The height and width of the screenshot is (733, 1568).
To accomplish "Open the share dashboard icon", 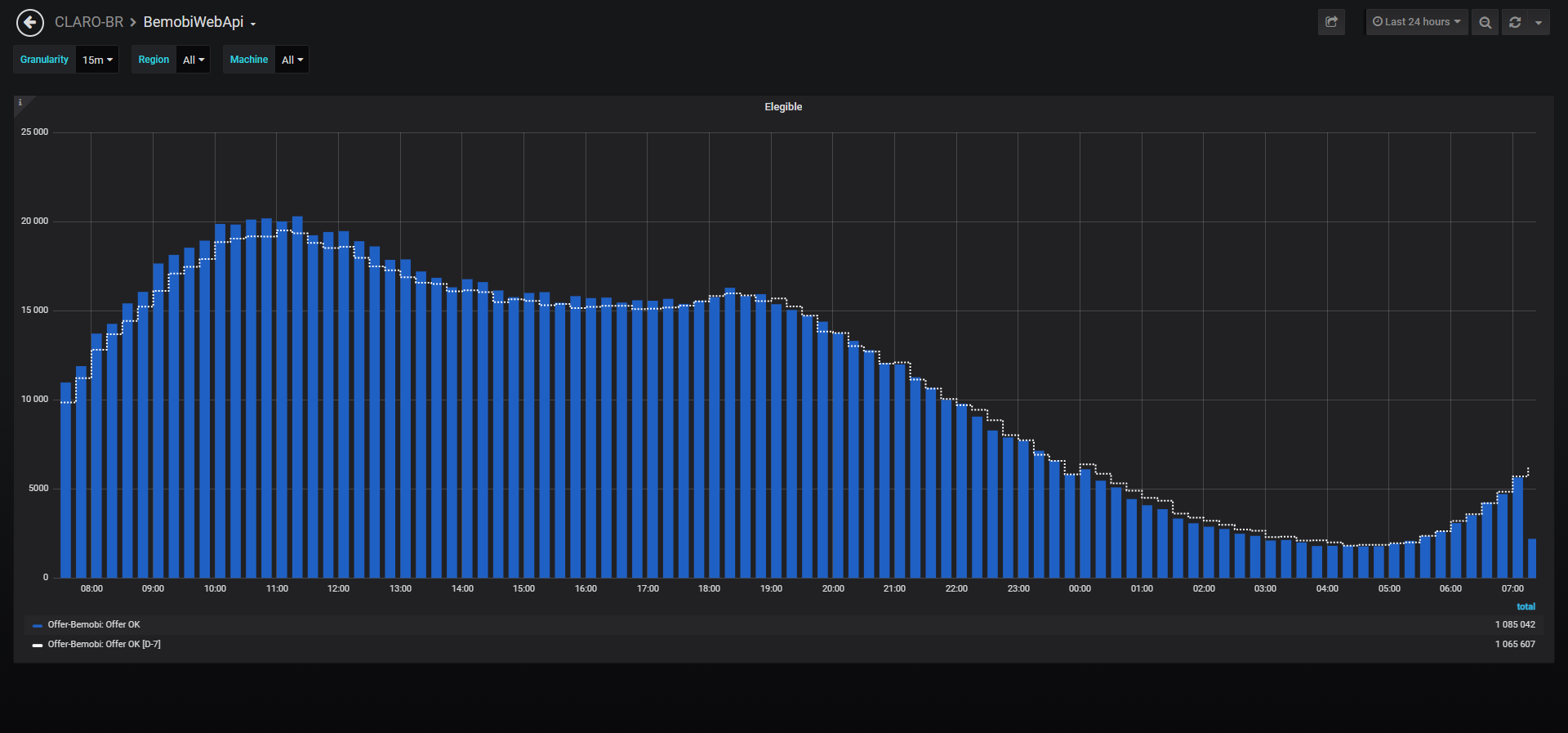I will point(1331,22).
